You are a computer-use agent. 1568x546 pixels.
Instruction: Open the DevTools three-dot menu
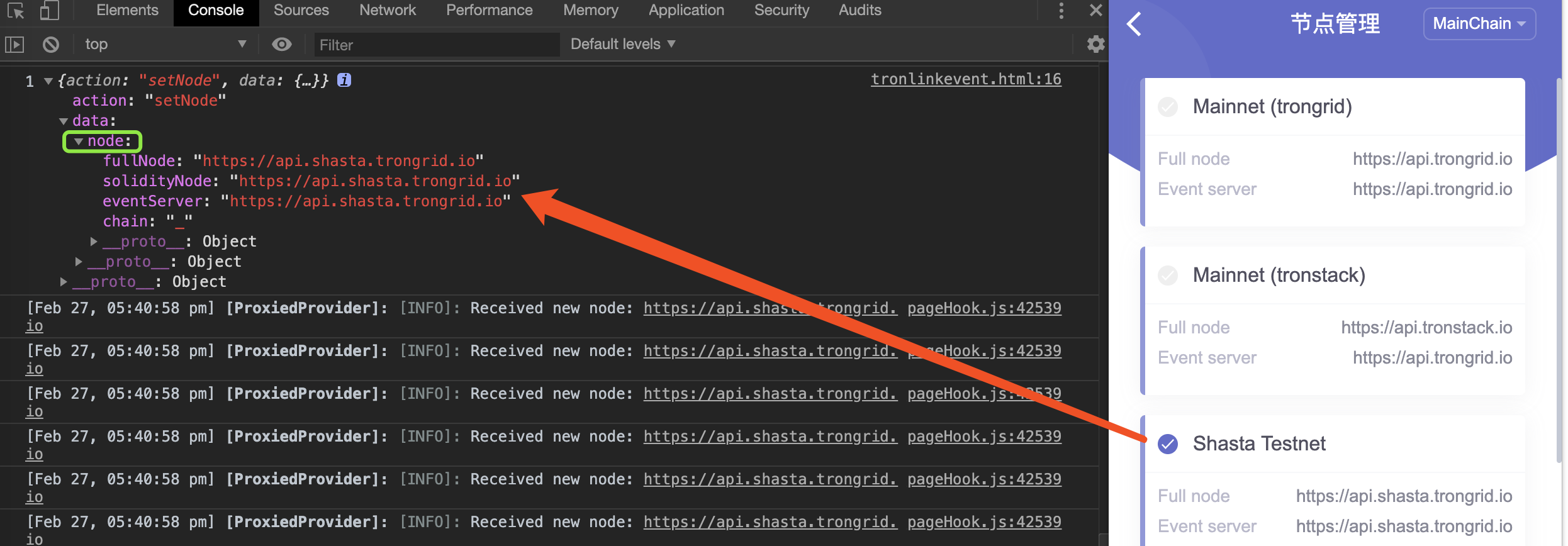tap(1061, 11)
